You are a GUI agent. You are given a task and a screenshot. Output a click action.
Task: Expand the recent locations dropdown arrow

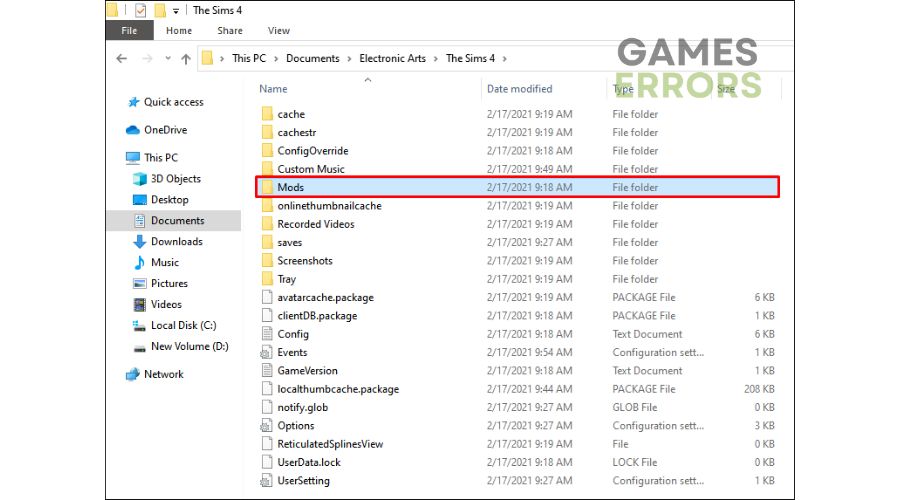pyautogui.click(x=166, y=59)
